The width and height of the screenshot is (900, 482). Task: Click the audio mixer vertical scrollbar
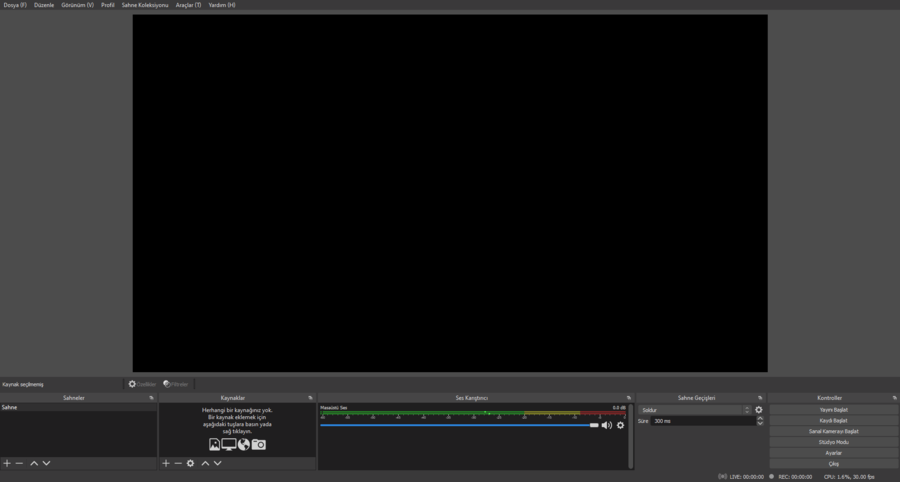631,436
